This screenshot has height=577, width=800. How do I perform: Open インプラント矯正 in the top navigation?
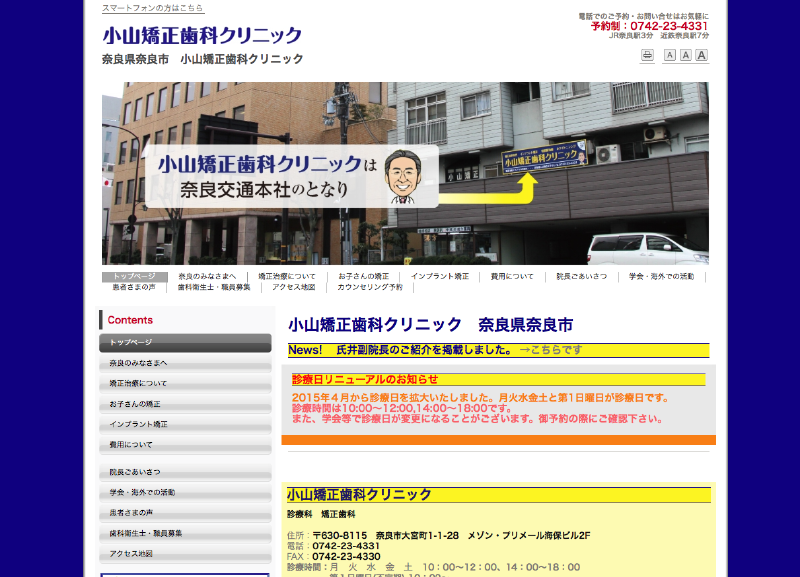[x=440, y=277]
